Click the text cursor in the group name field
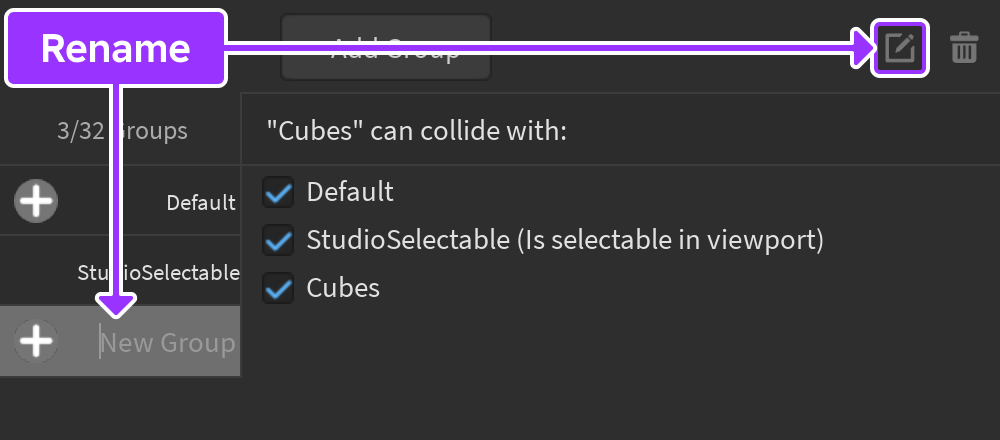Viewport: 1000px width, 440px height. [101, 343]
